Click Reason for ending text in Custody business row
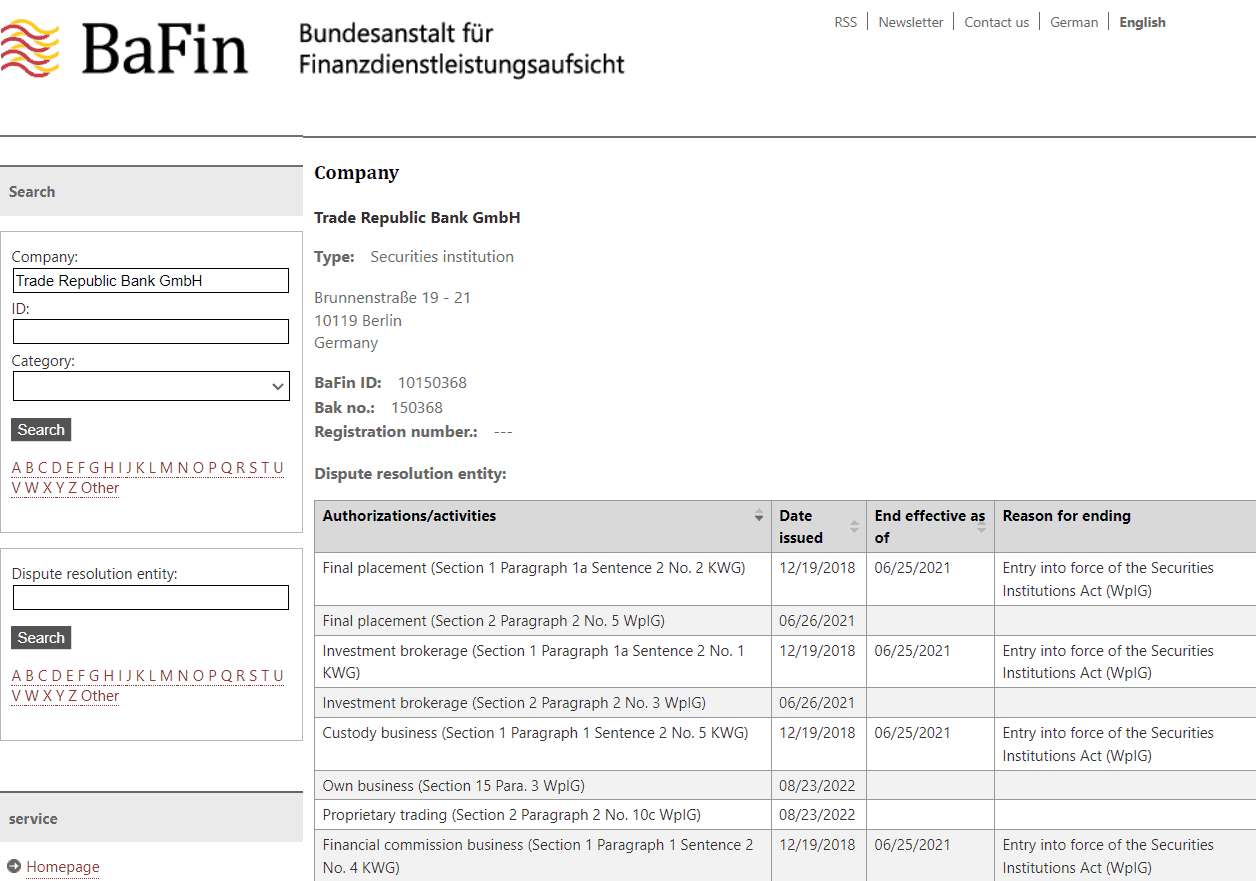Image resolution: width=1256 pixels, height=881 pixels. 1108,744
